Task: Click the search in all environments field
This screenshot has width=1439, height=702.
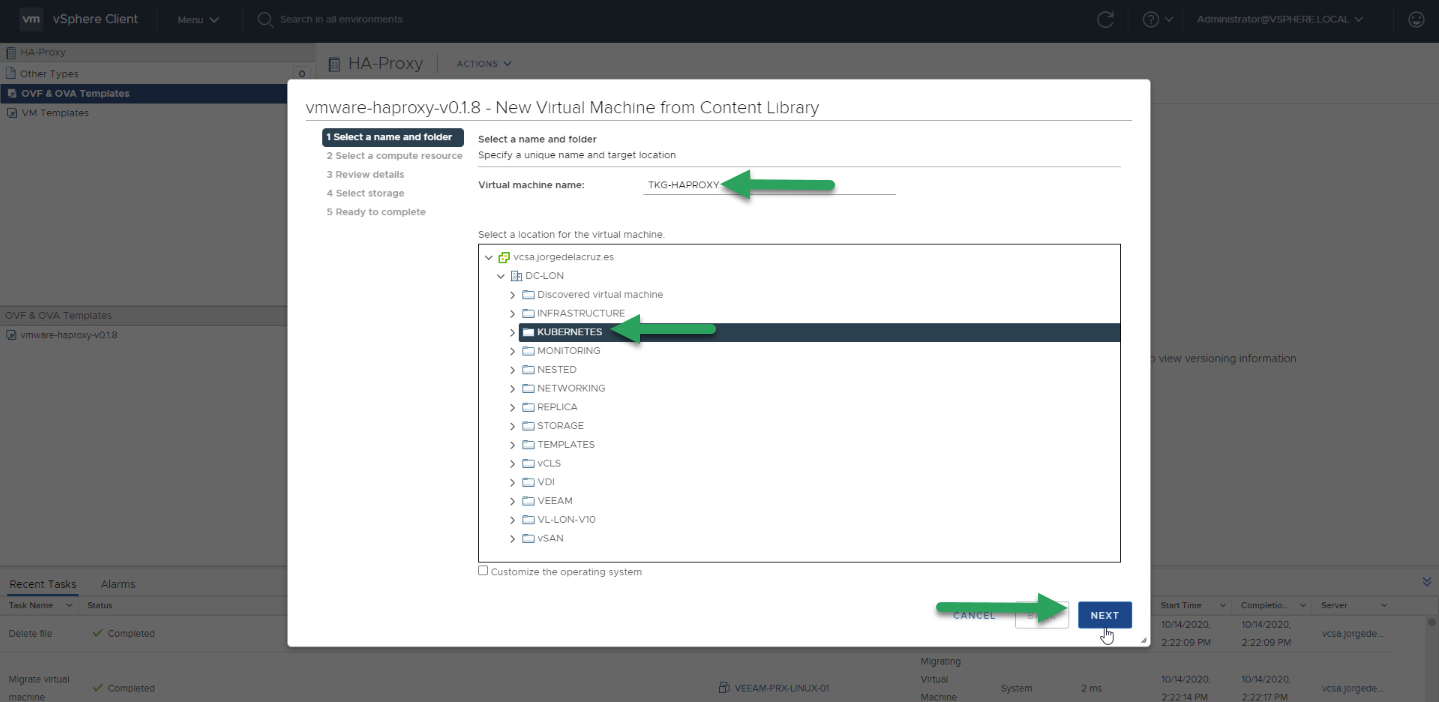Action: 341,19
